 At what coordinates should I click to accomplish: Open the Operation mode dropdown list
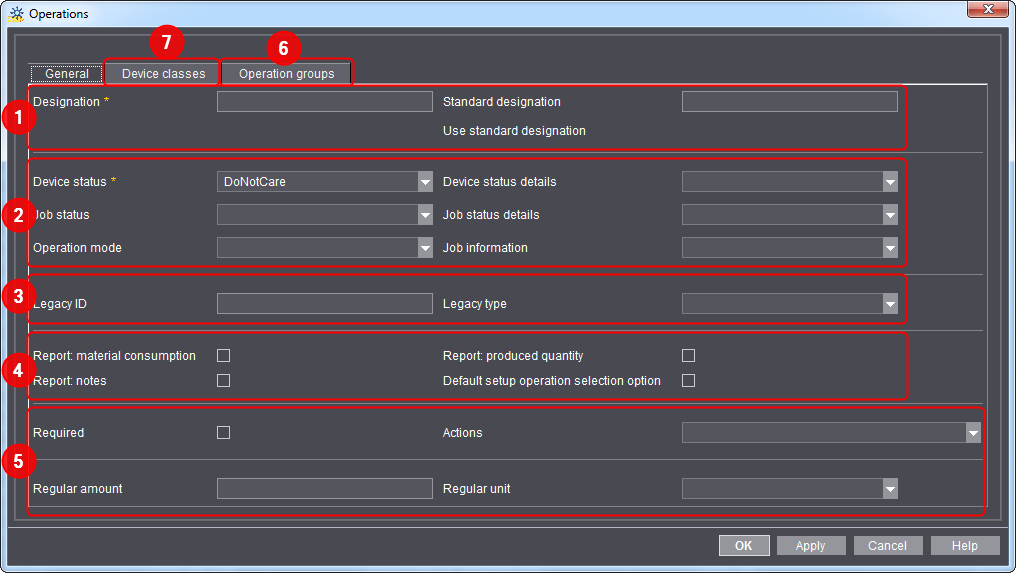pyautogui.click(x=324, y=248)
